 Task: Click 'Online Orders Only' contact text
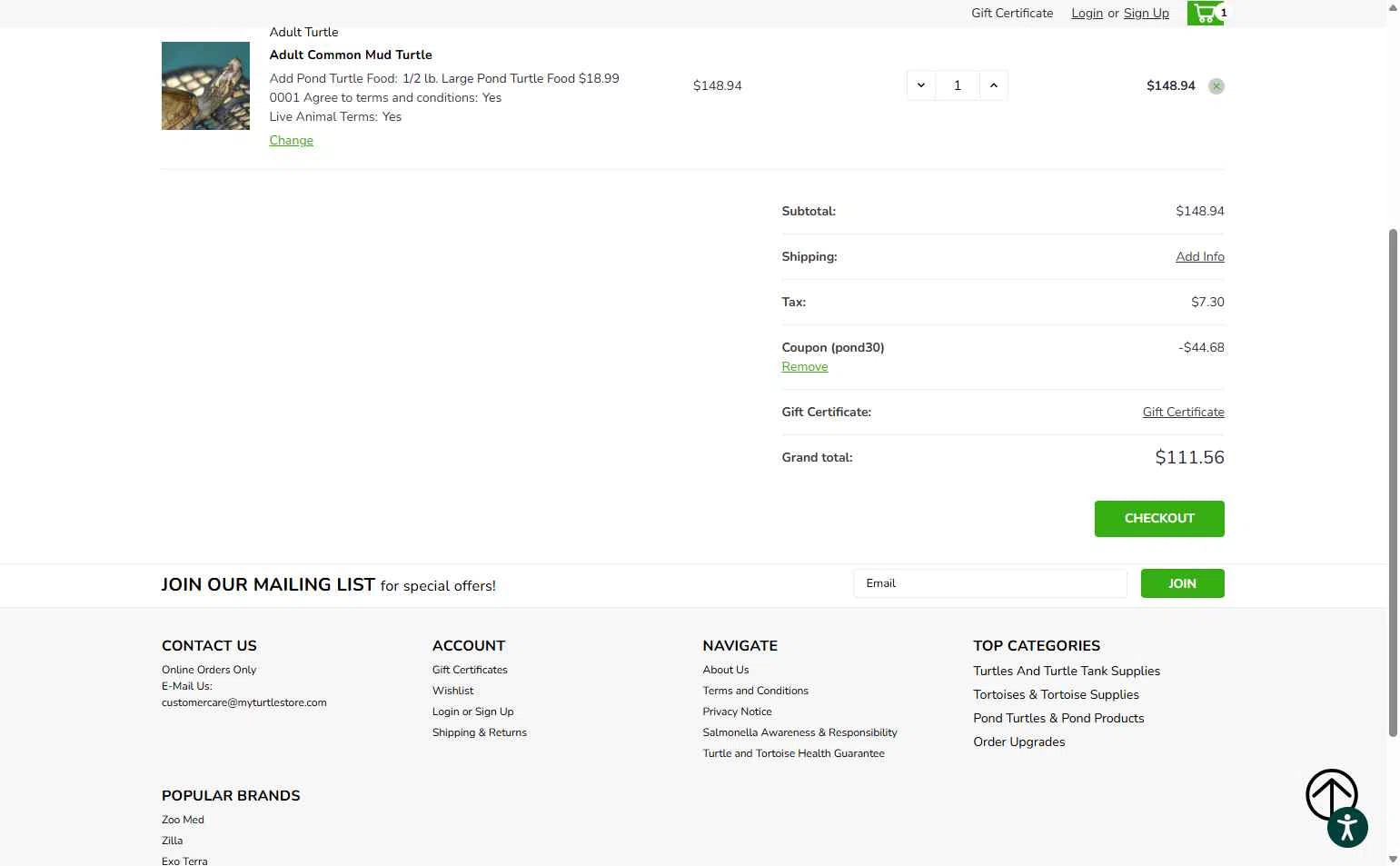pos(209,670)
